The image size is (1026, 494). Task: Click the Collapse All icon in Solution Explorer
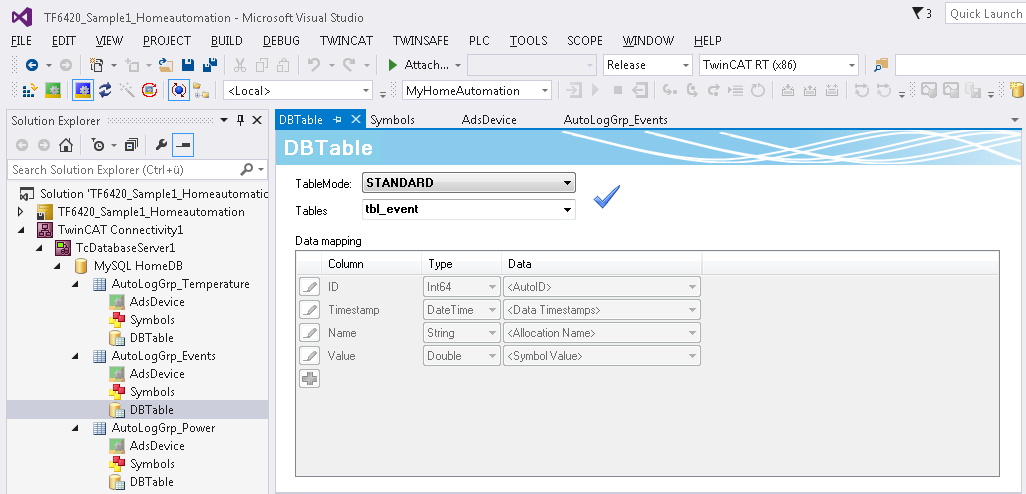[x=132, y=145]
